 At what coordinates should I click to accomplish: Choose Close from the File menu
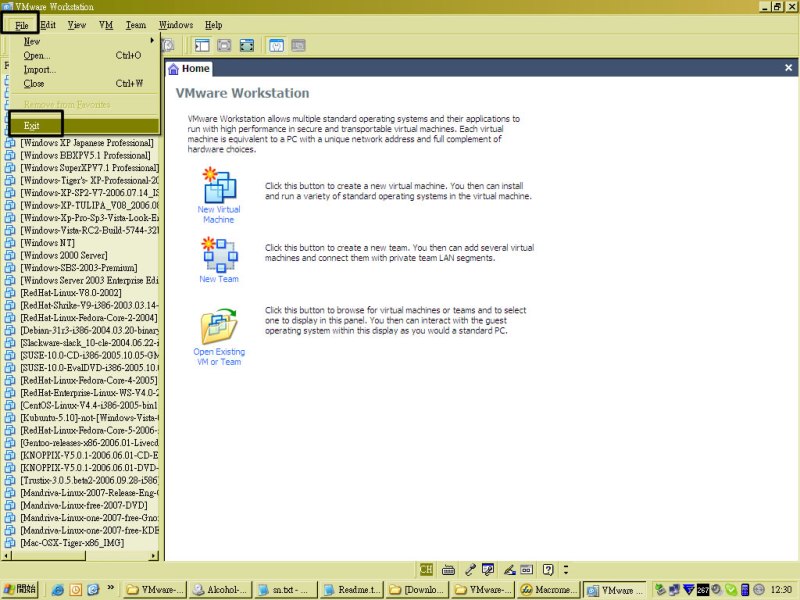pyautogui.click(x=85, y=83)
